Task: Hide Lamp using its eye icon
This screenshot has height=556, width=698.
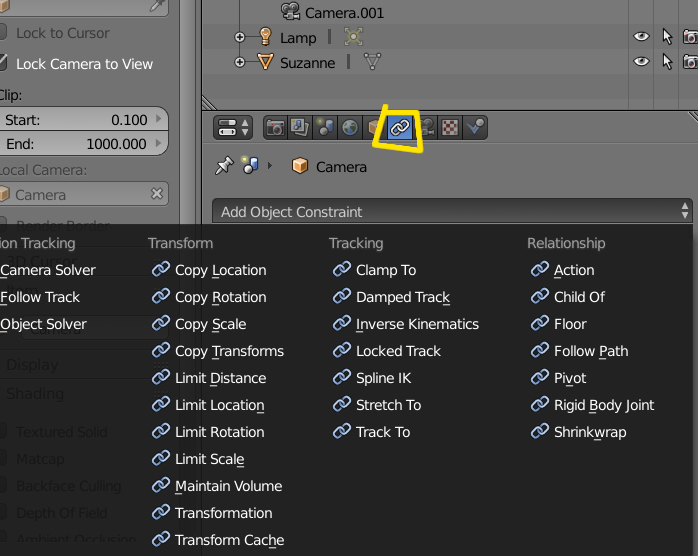Action: pyautogui.click(x=641, y=36)
